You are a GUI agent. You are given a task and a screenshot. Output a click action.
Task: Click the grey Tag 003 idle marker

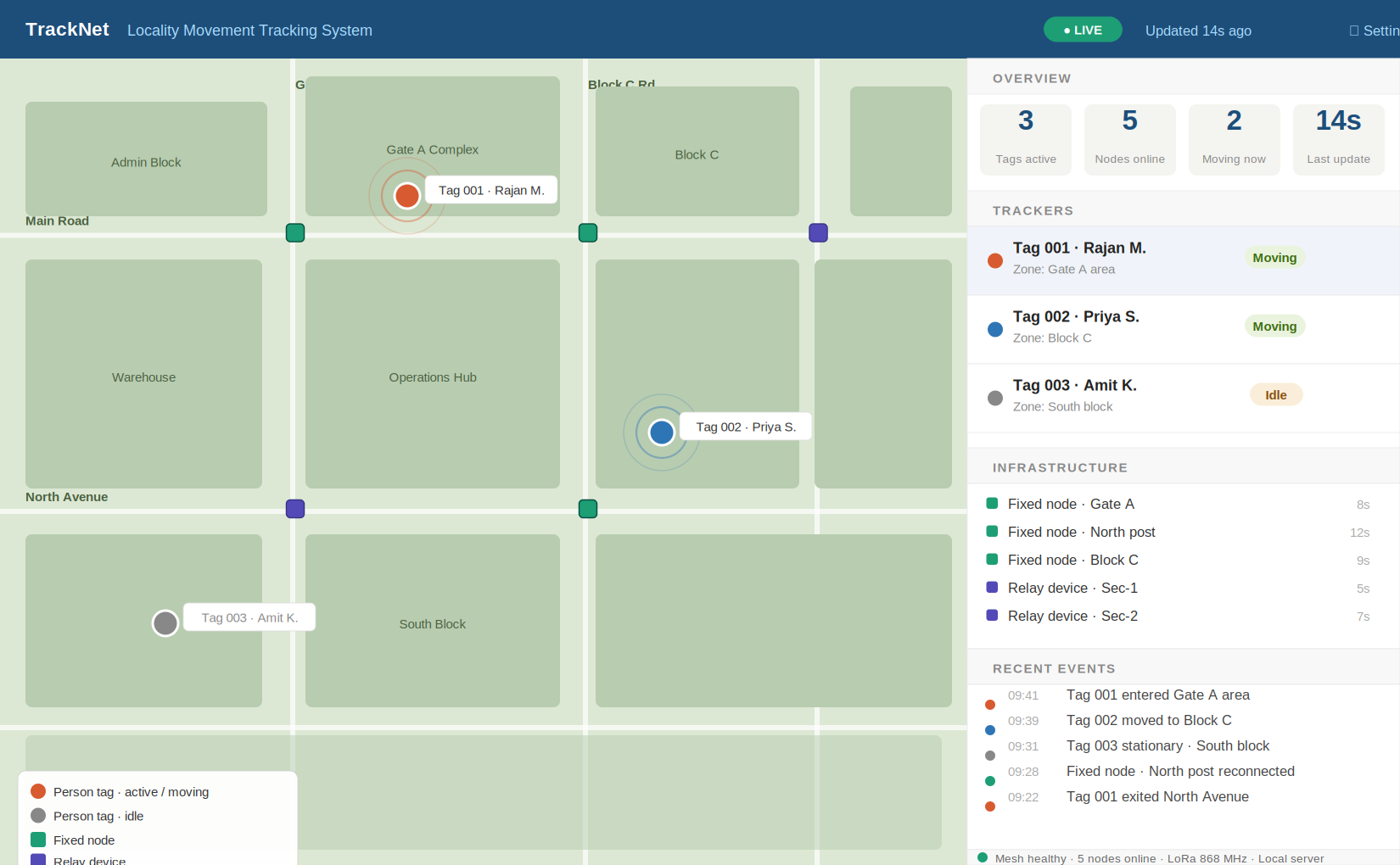[165, 623]
